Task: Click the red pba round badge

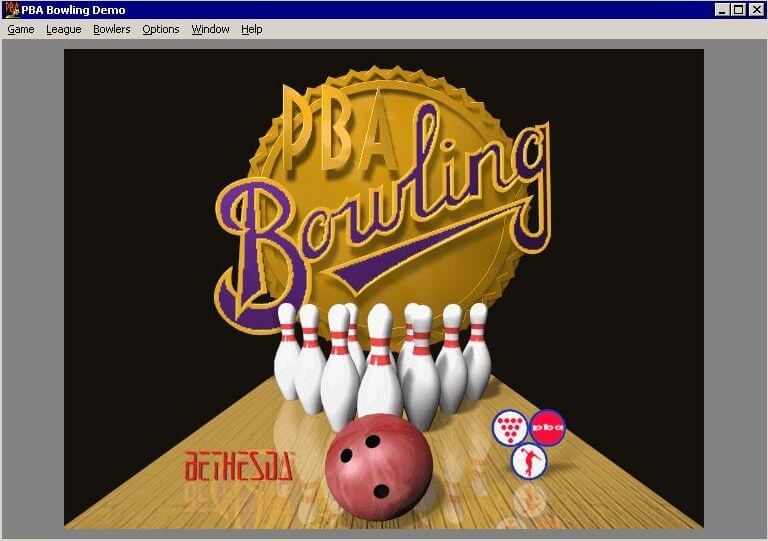Action: pos(548,427)
